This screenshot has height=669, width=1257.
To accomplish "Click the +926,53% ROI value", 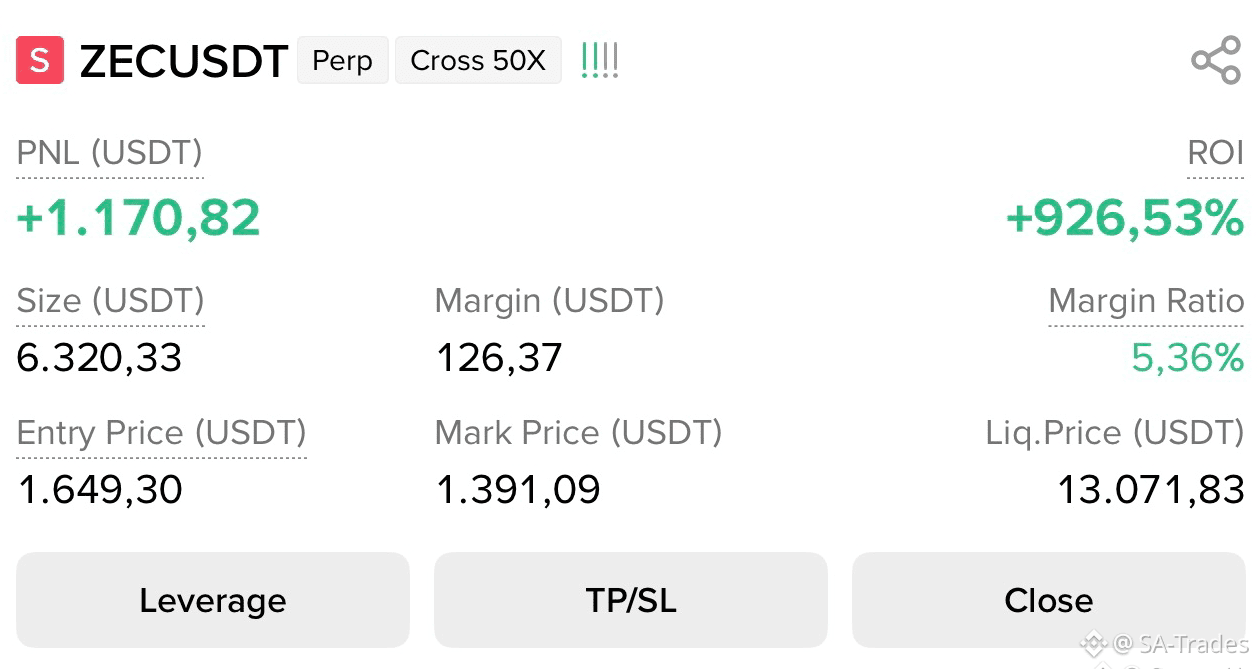I will pyautogui.click(x=1125, y=218).
